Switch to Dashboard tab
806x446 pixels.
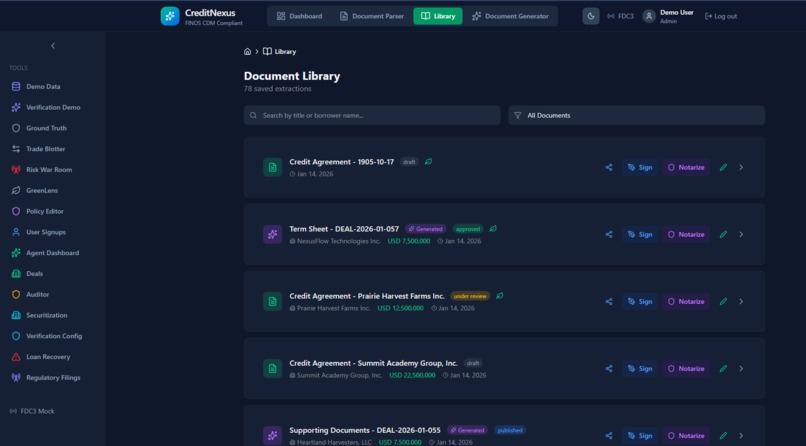(x=299, y=16)
